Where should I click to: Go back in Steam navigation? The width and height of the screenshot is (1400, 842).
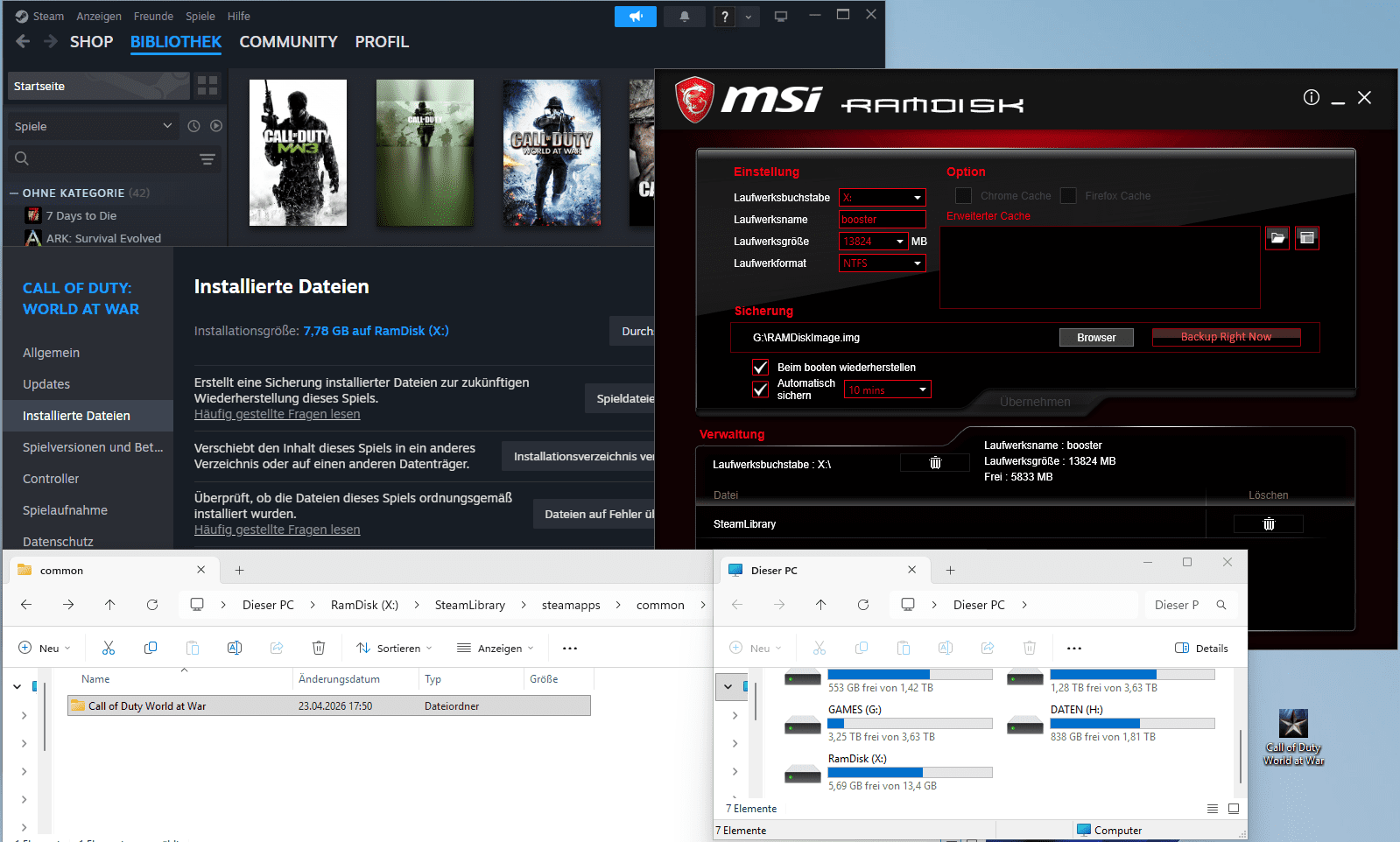23,41
